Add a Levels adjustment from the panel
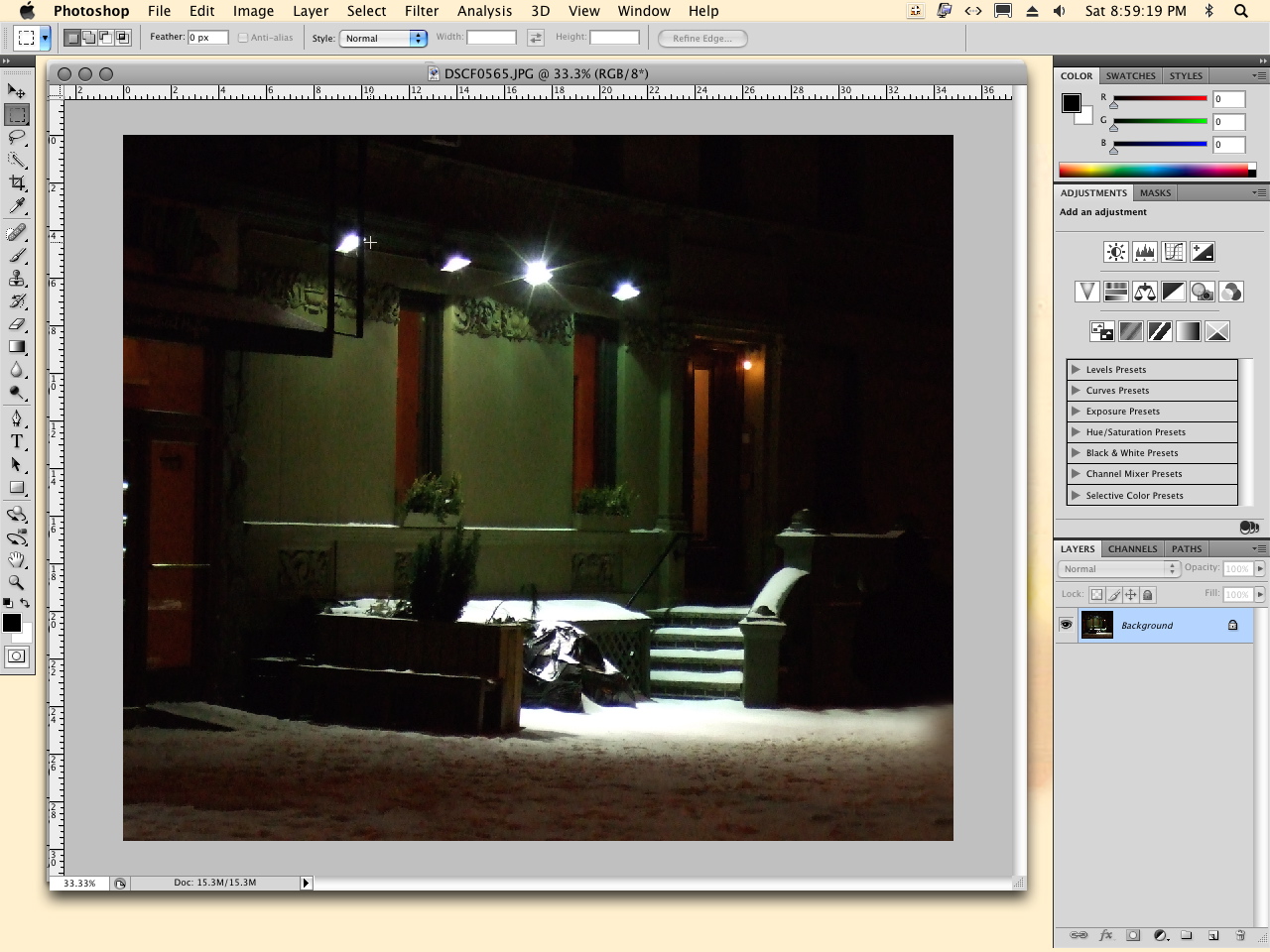This screenshot has height=952, width=1270. pos(1145,252)
